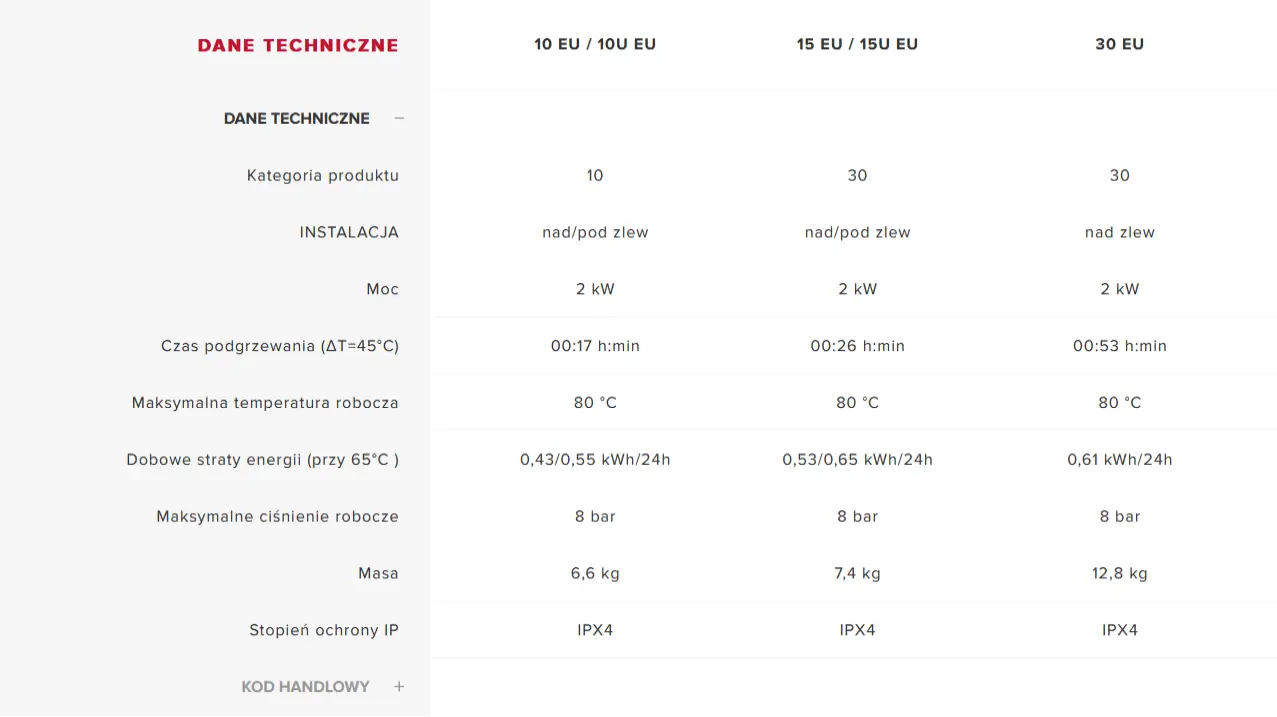Click the 00:53 h:min heating time value
This screenshot has height=717, width=1277.
[x=1120, y=346]
